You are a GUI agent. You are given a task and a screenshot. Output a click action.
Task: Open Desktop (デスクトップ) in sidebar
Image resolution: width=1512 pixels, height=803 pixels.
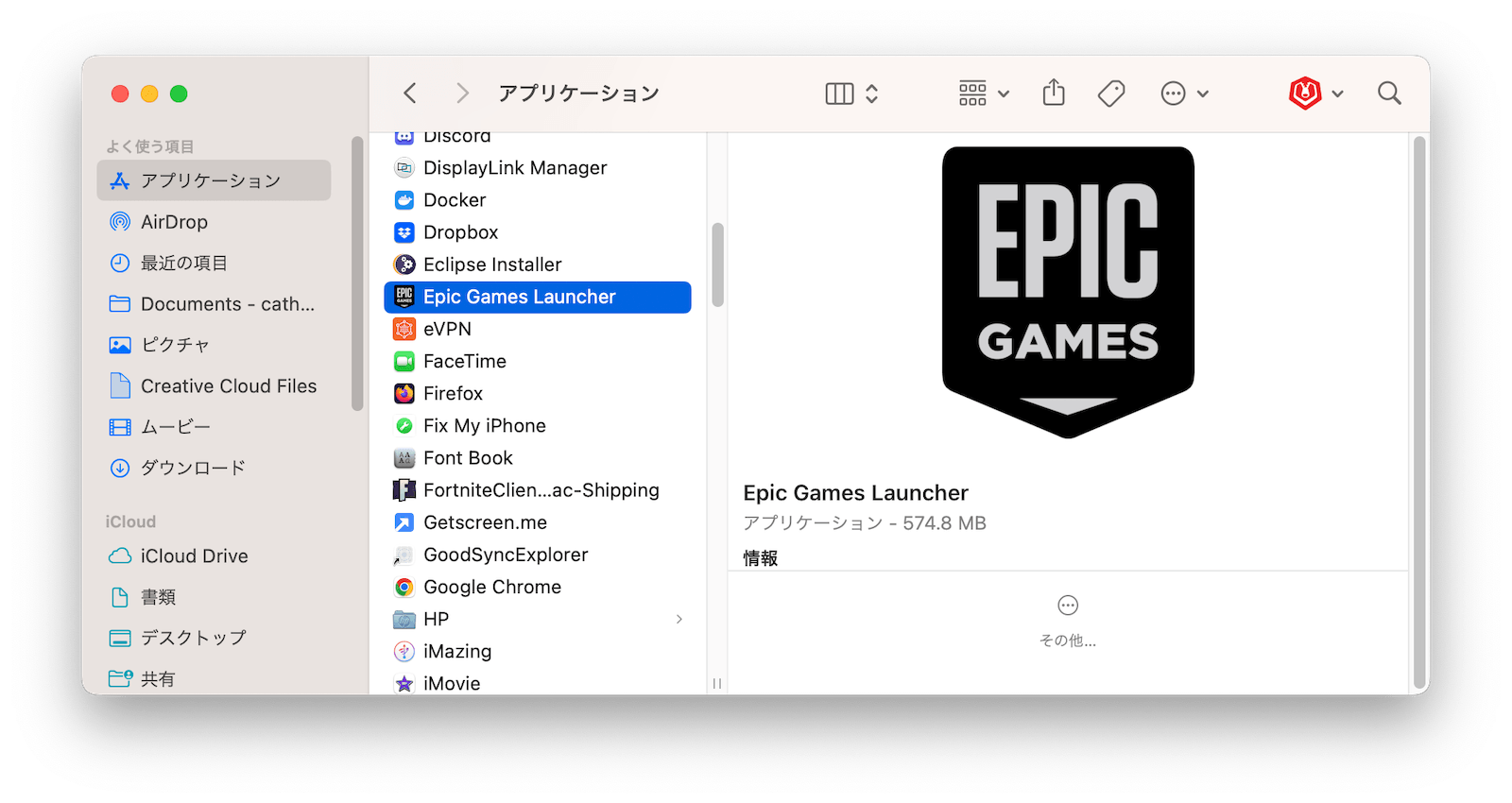(x=214, y=638)
